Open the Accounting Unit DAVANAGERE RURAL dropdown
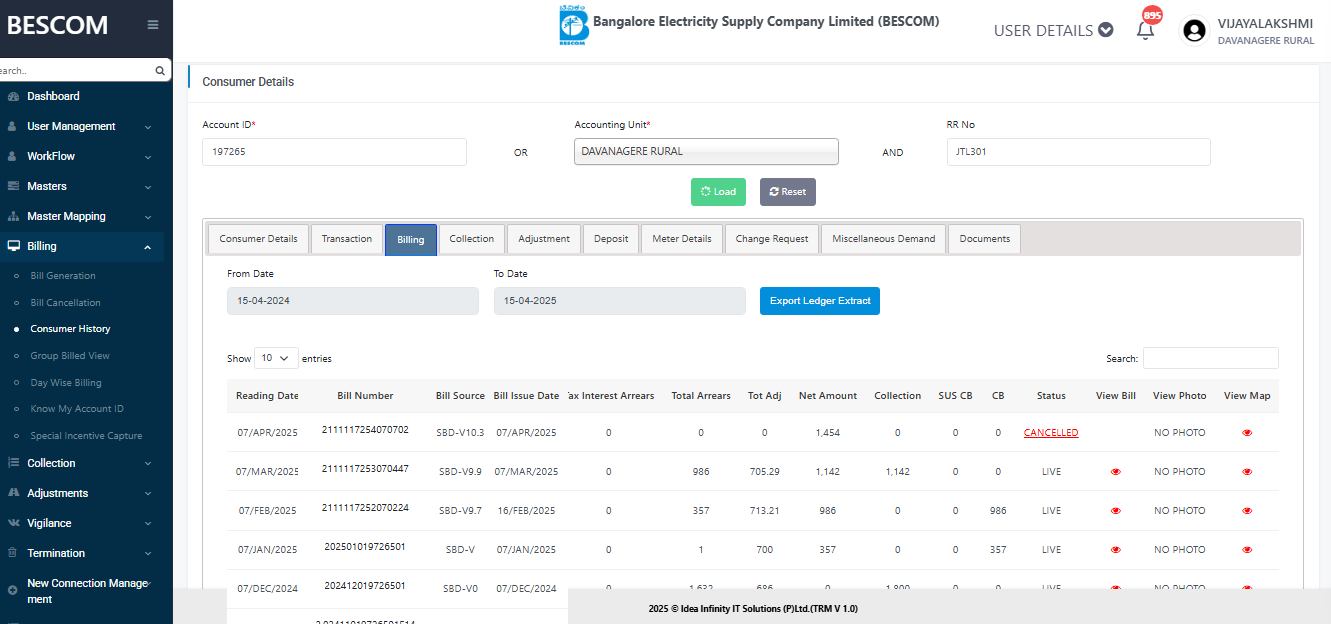 click(706, 152)
